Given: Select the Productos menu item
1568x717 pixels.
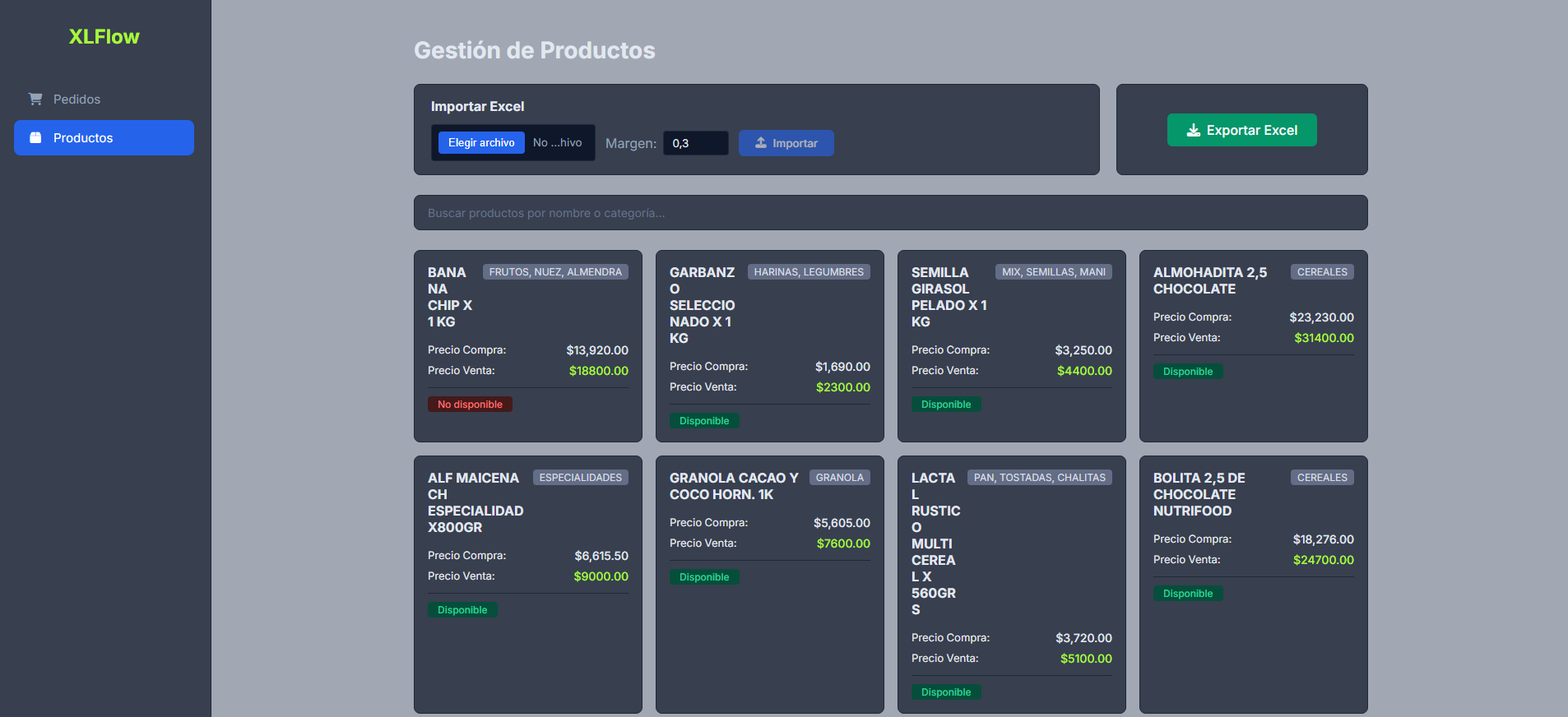Looking at the screenshot, I should pos(104,138).
